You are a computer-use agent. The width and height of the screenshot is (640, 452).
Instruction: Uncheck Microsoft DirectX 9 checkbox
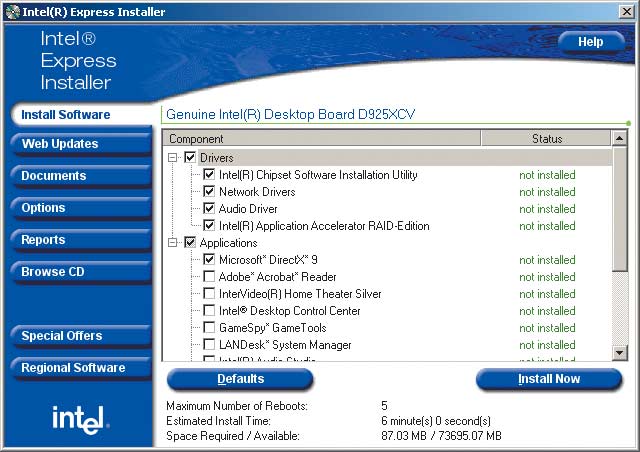(x=209, y=259)
